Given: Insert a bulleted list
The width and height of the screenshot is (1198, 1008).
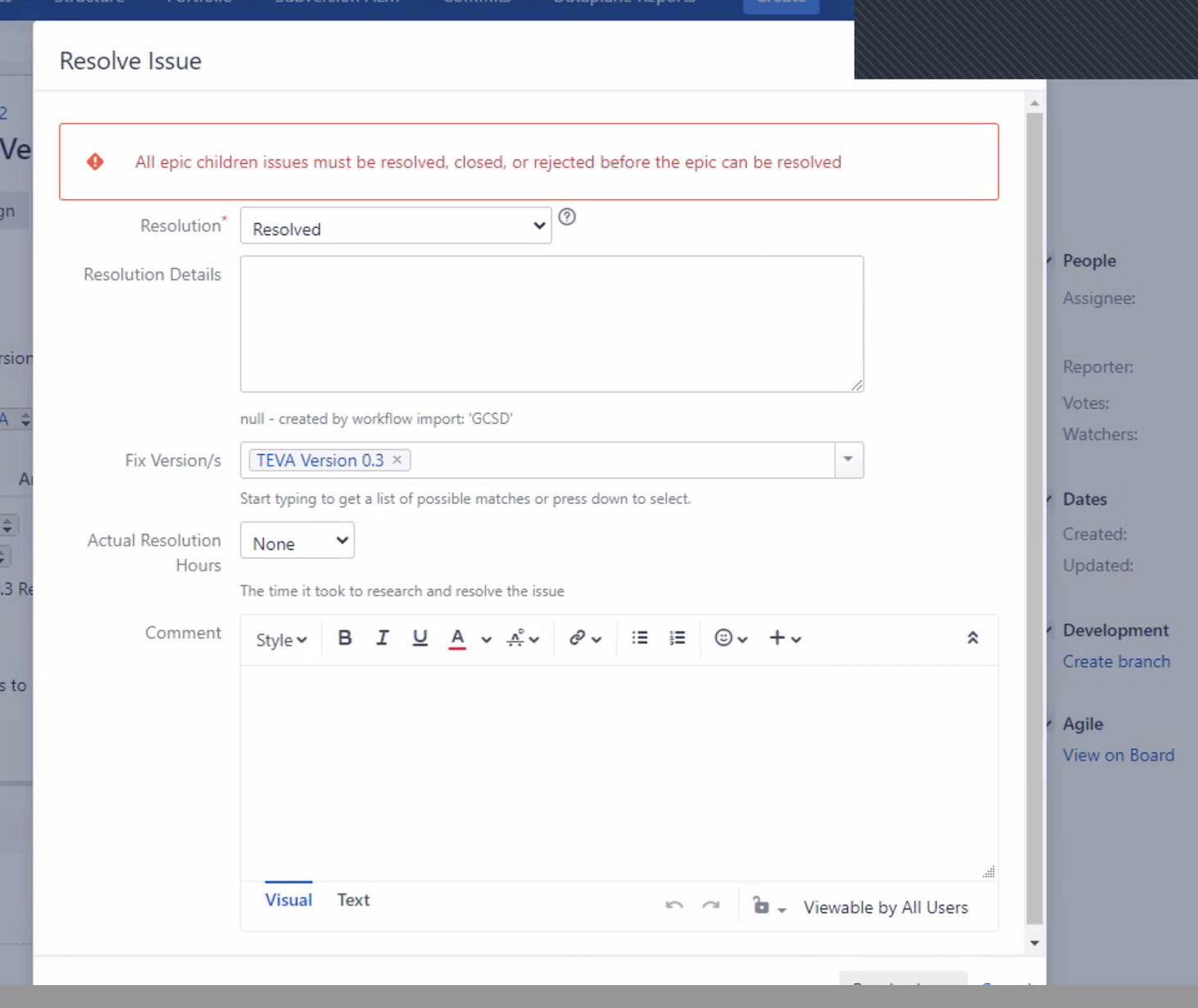Looking at the screenshot, I should pyautogui.click(x=640, y=638).
